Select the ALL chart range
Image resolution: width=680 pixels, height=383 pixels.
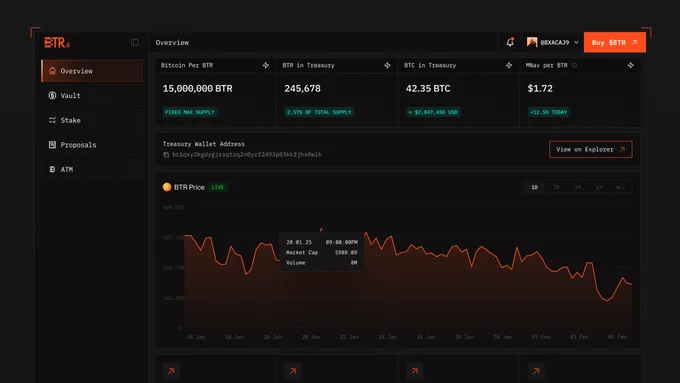click(x=620, y=187)
